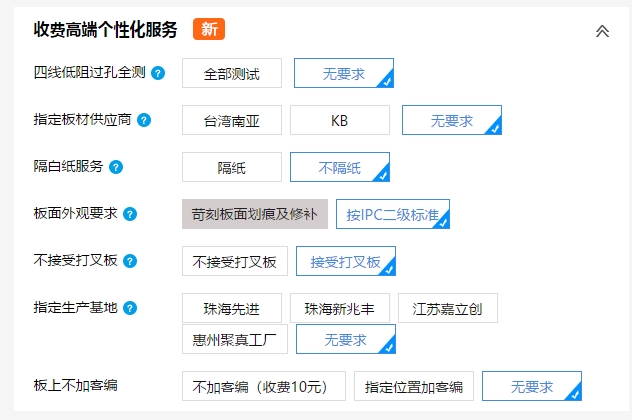The width and height of the screenshot is (632, 420).
Task: Select KB board supplier
Action: 340,120
